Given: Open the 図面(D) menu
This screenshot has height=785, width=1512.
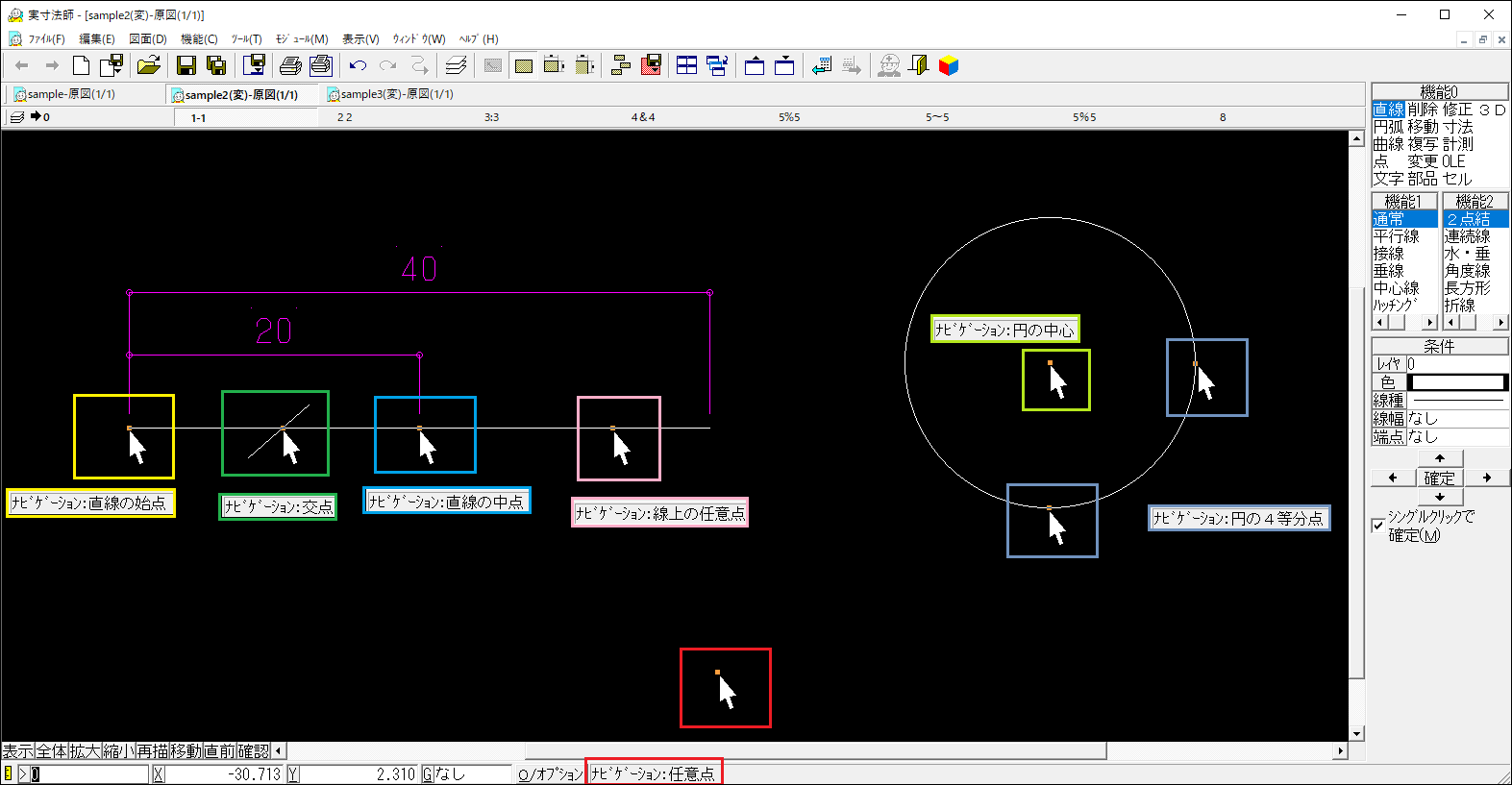Looking at the screenshot, I should (x=148, y=39).
